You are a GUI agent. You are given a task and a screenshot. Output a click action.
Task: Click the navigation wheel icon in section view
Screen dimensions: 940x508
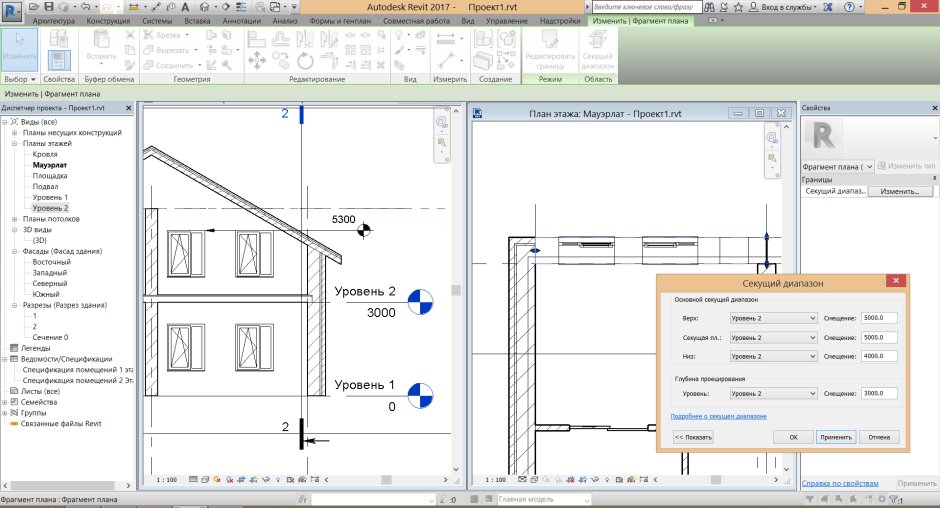(442, 122)
